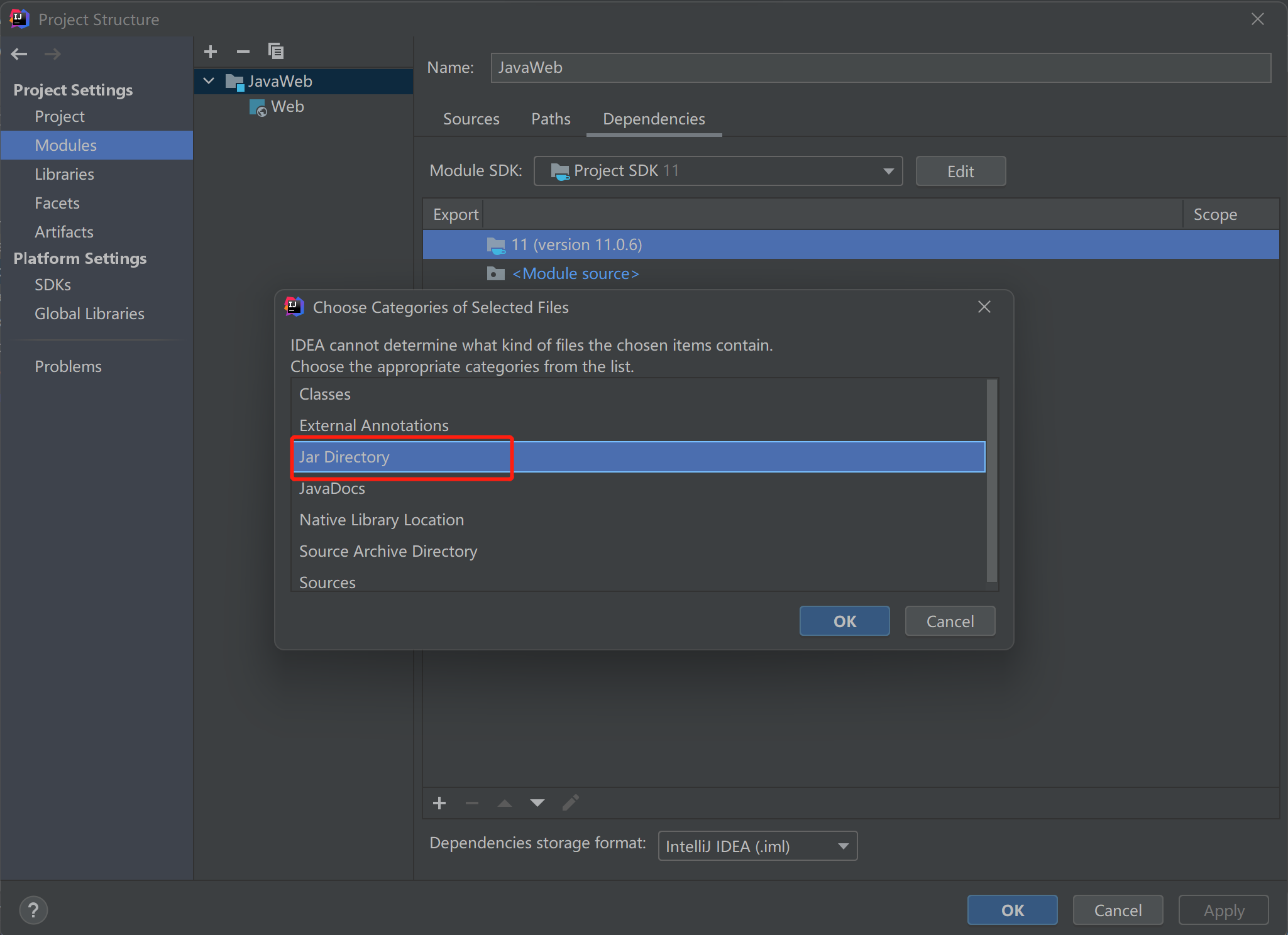Collapse the JavaWeb module tree node
Screen dimensions: 1288x935
209,81
